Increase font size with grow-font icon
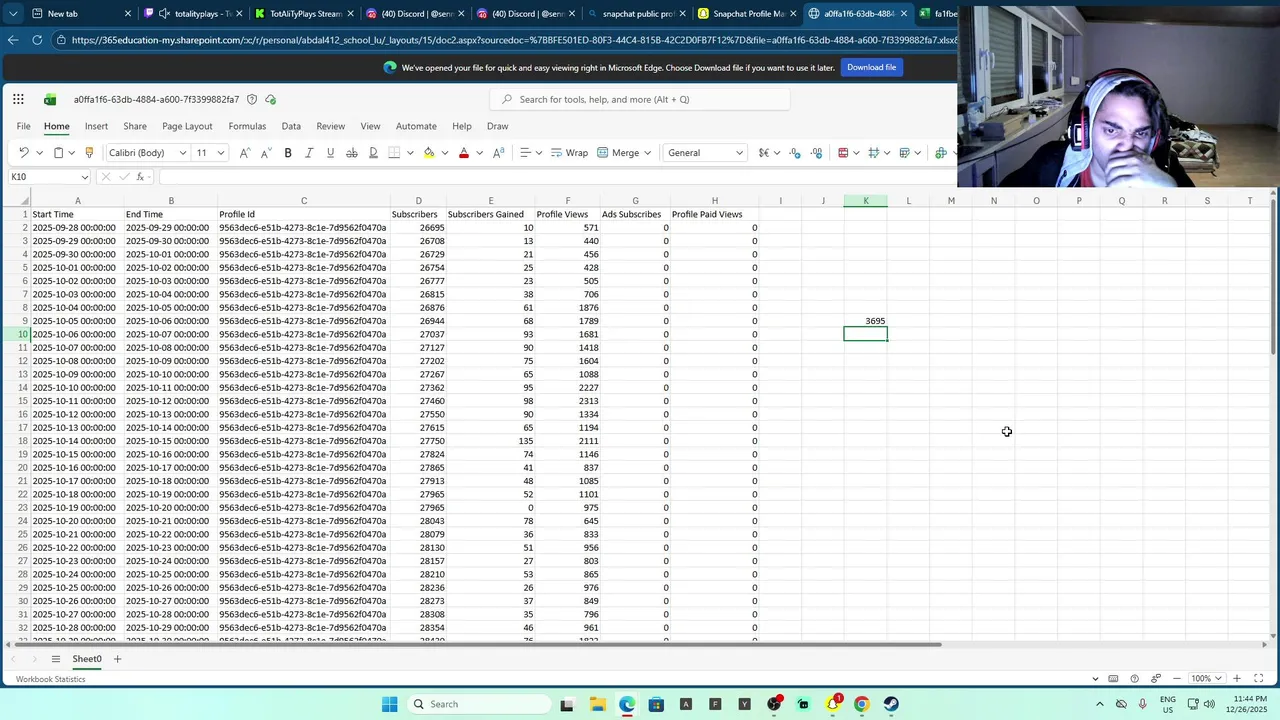 click(x=243, y=153)
